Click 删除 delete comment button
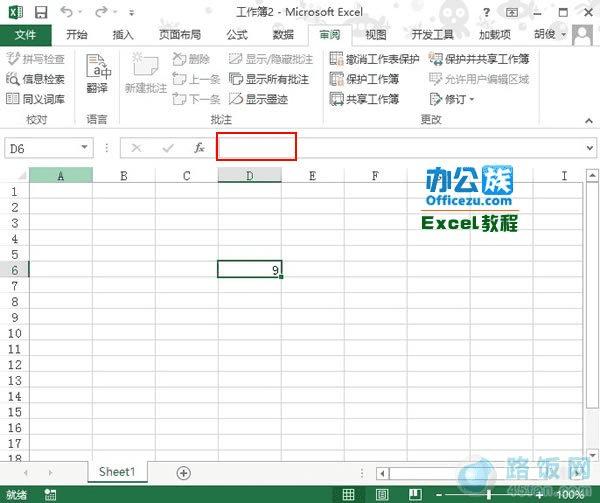This screenshot has height=503, width=600. 191,59
